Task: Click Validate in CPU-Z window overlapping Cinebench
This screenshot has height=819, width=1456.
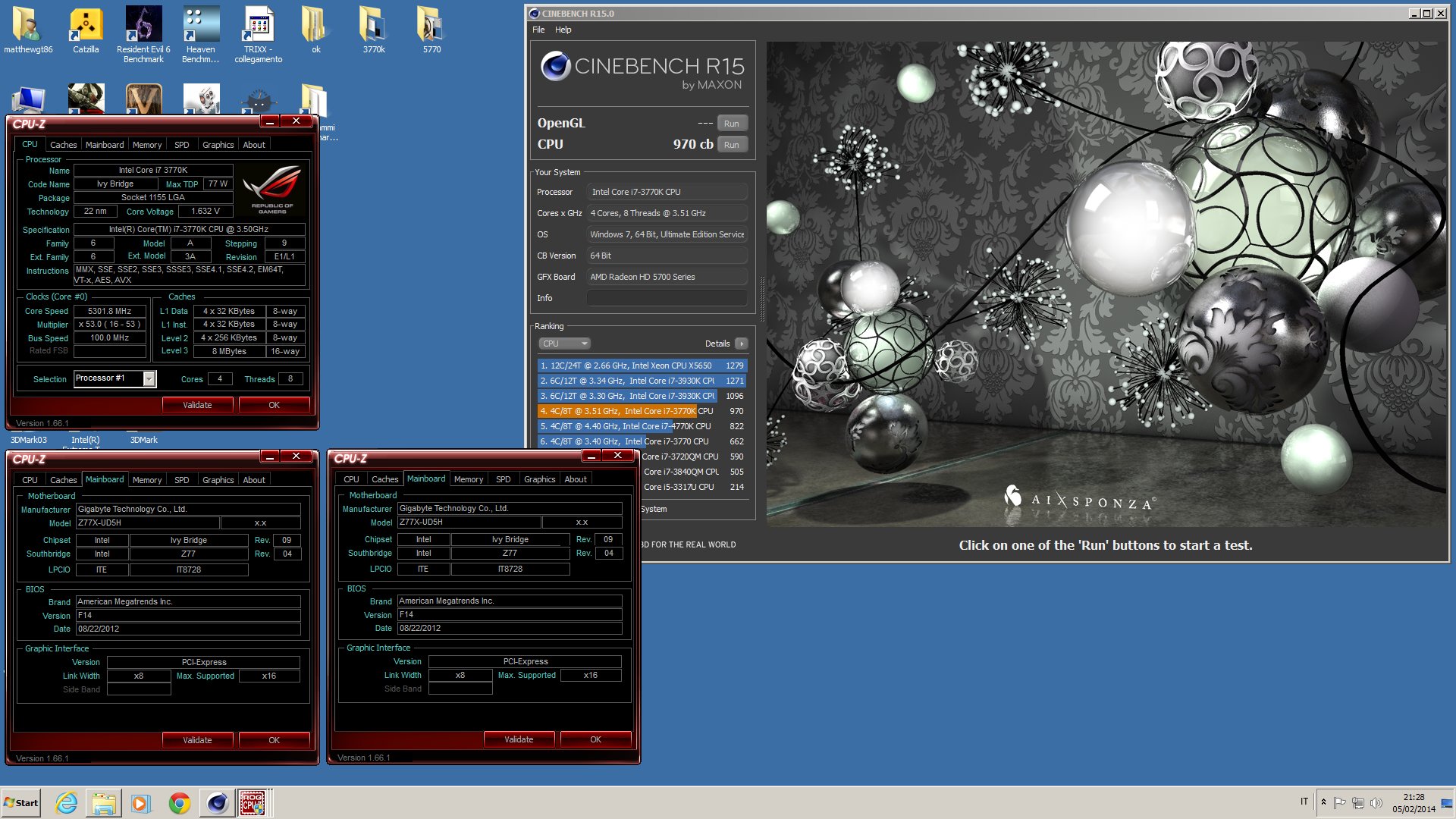Action: 519,739
